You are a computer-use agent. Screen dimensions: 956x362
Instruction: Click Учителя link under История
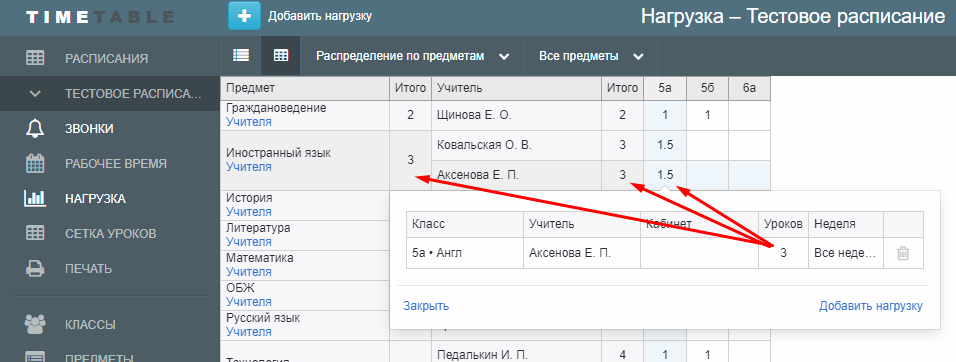pos(249,212)
